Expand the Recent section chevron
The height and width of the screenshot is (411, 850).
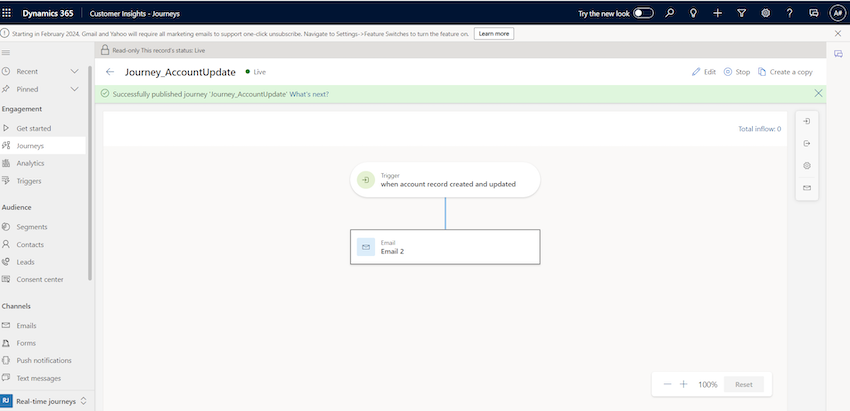(75, 72)
